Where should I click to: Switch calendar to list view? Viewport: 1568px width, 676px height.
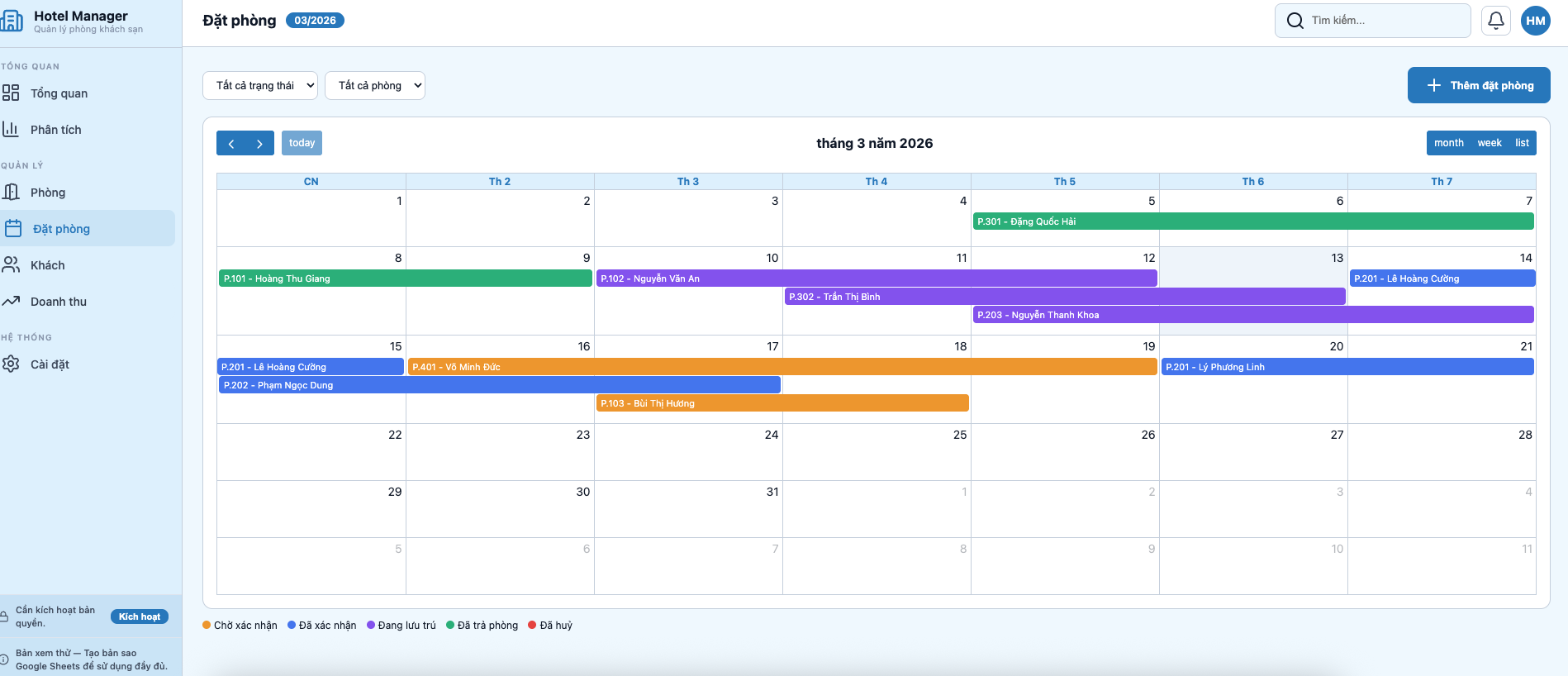[x=1522, y=143]
